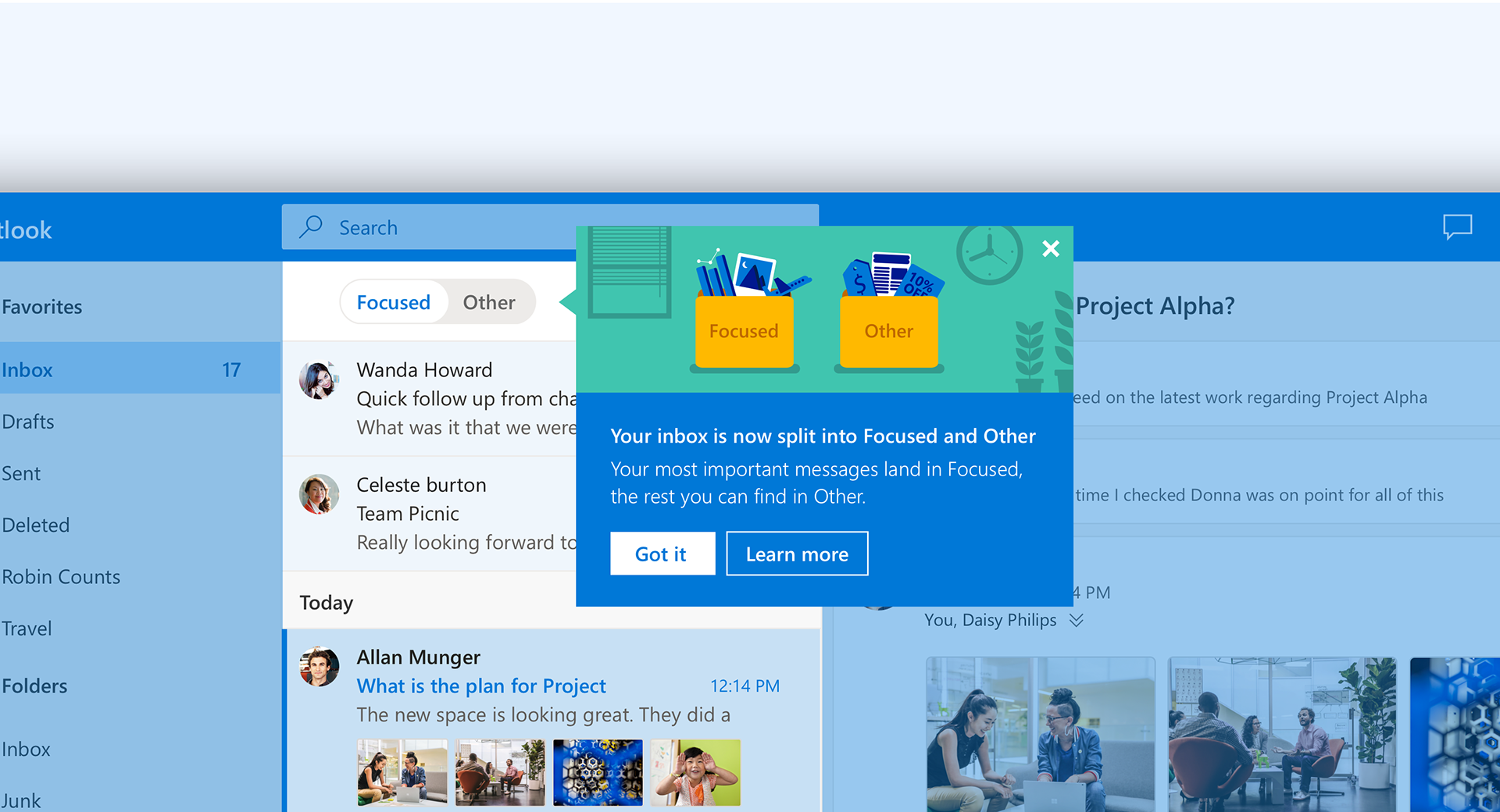This screenshot has width=1500, height=812.
Task: Click the yellow Other folder illustration
Action: (889, 331)
